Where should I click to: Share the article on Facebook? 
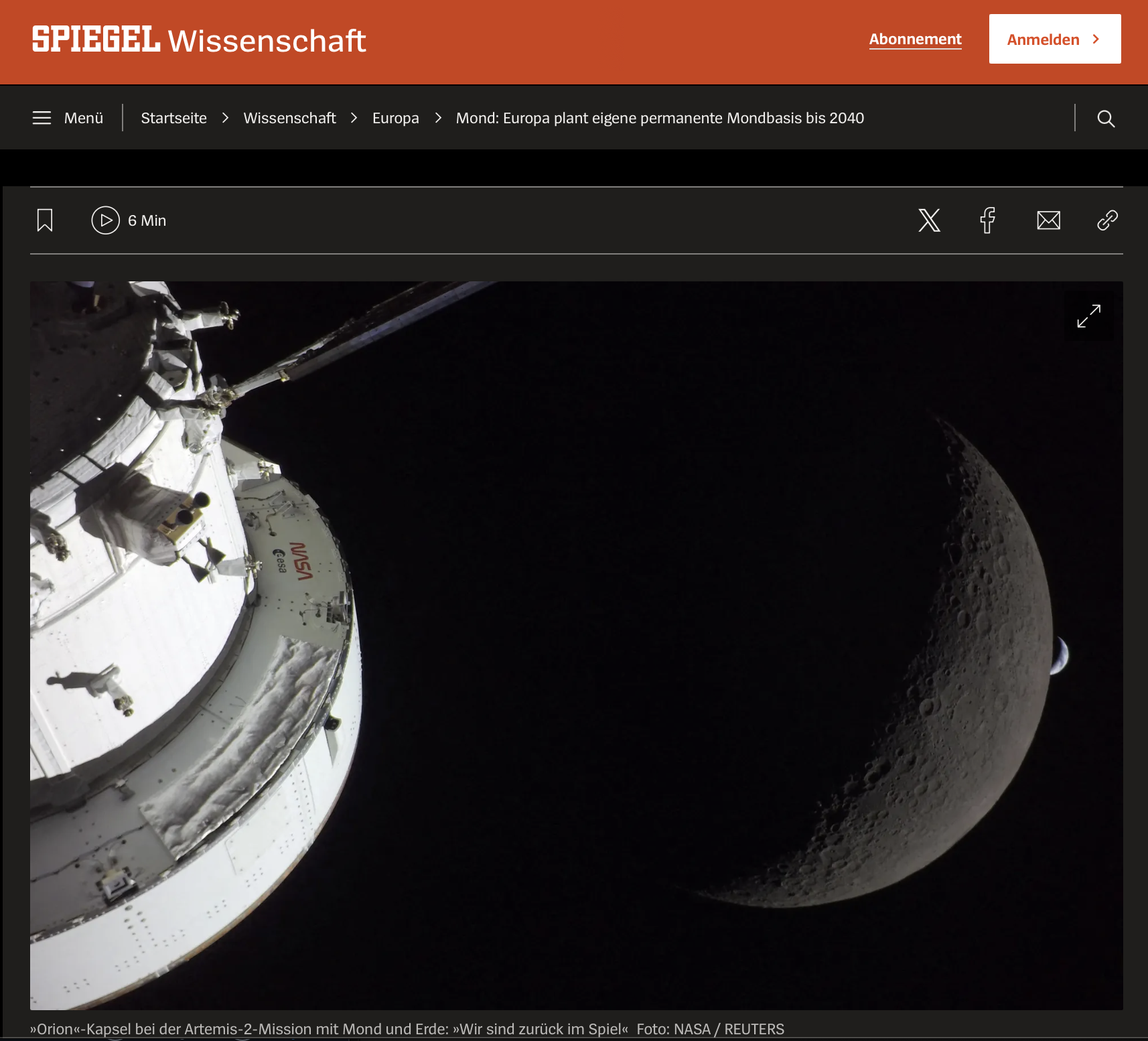(x=987, y=220)
